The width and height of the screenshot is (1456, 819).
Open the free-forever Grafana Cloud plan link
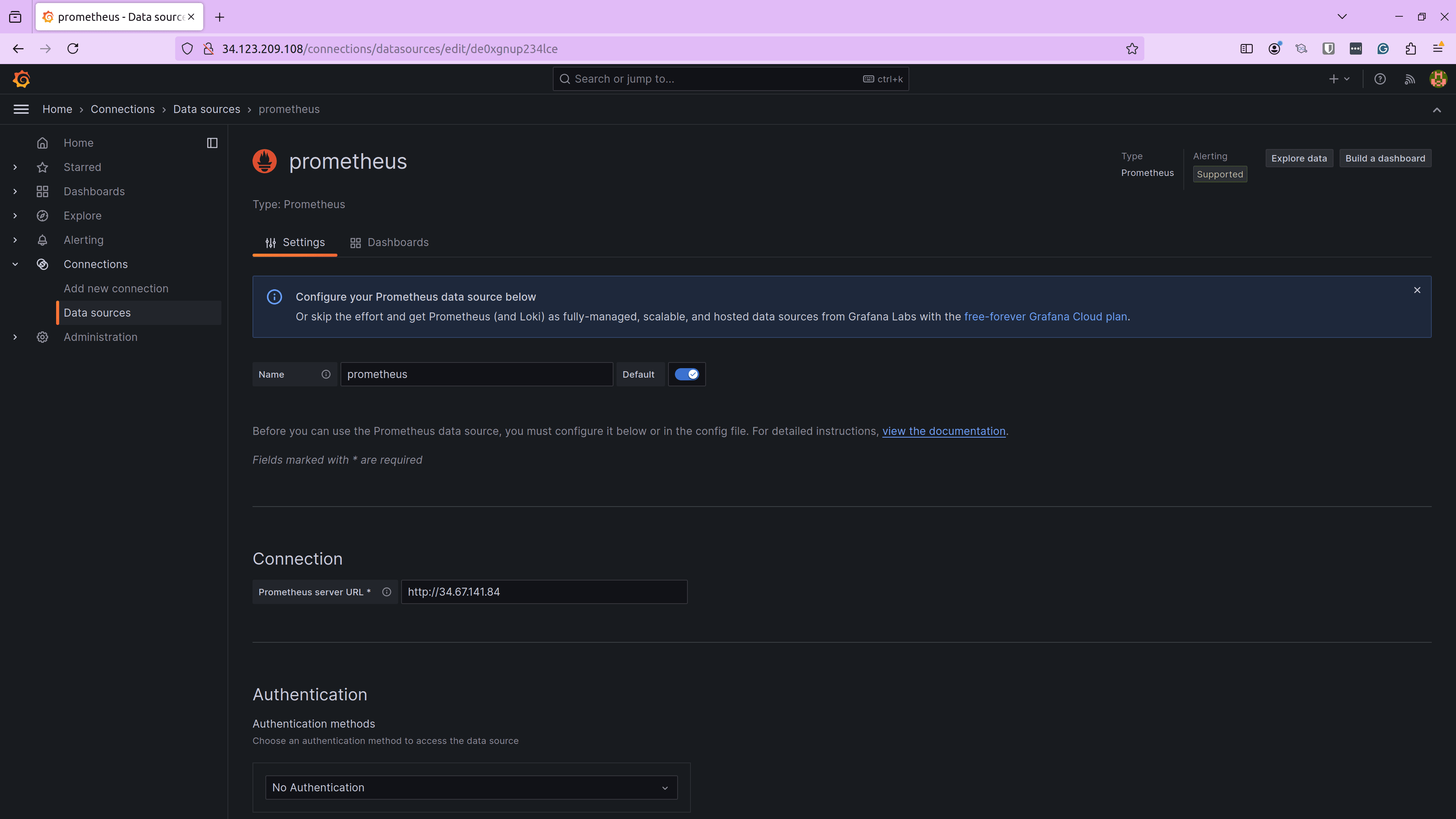tap(1046, 317)
